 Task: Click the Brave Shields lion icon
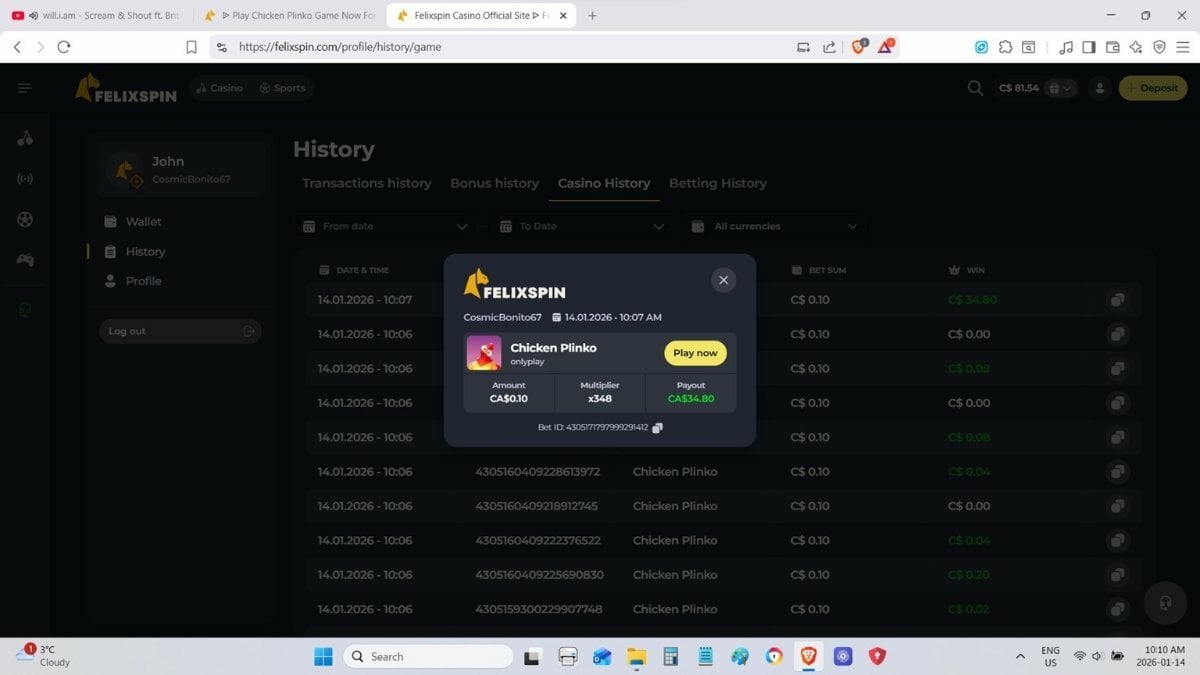[857, 47]
